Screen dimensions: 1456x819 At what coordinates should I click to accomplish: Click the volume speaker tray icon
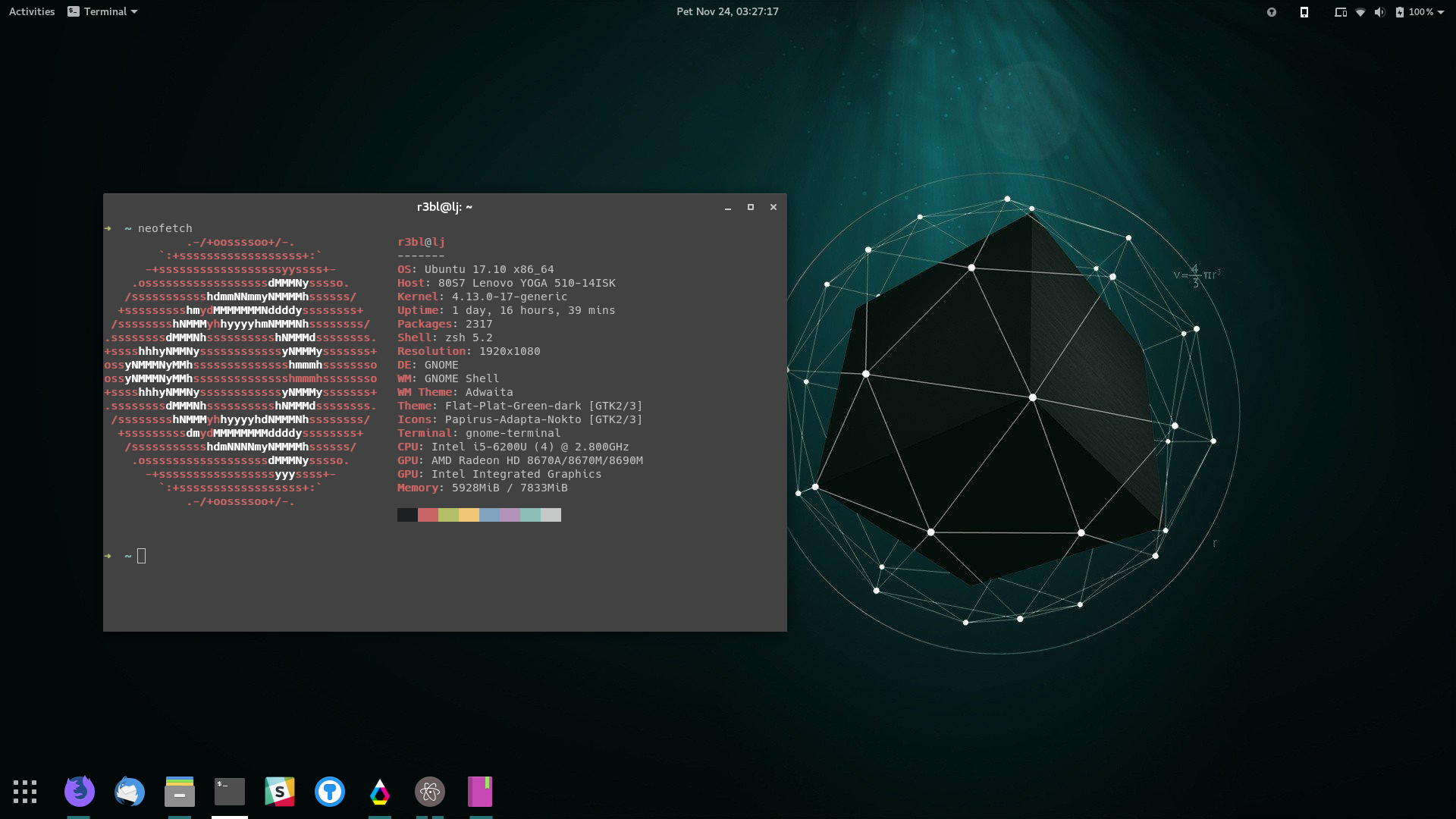click(1379, 11)
